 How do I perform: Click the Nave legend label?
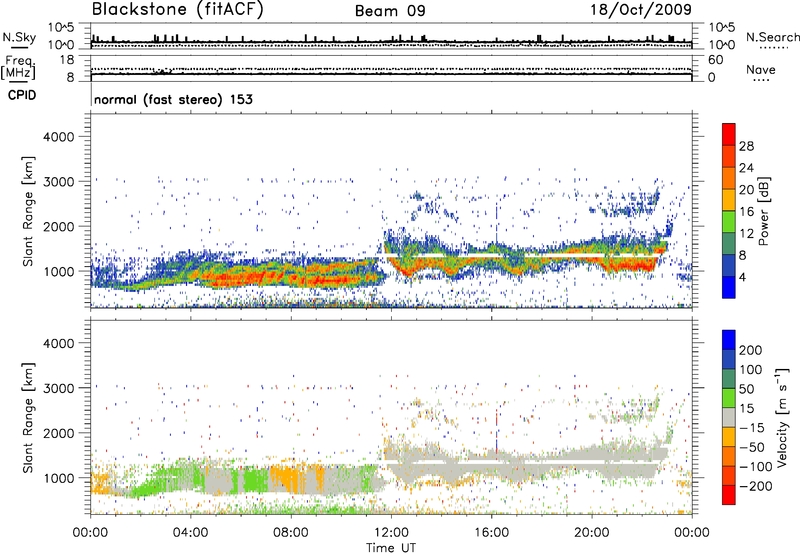pos(761,70)
